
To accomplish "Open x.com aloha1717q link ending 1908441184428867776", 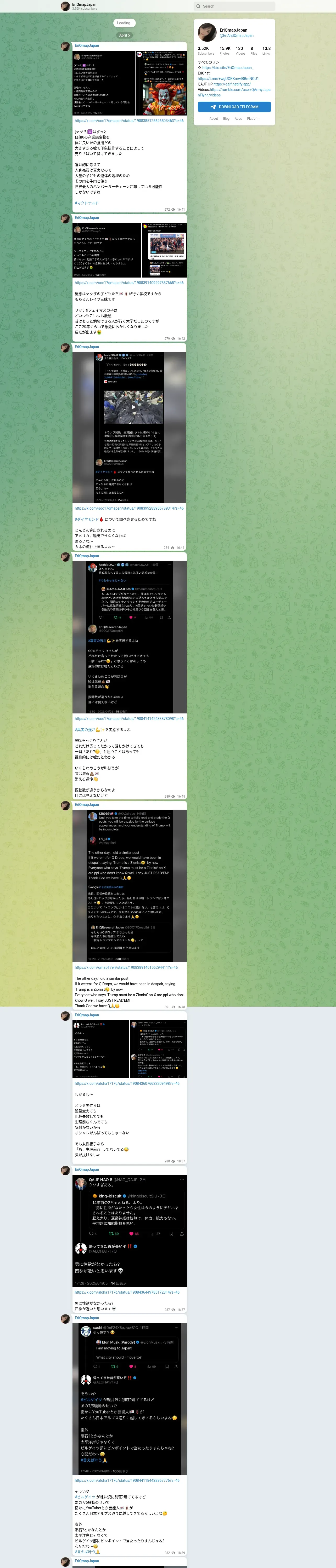I will point(127,1480).
